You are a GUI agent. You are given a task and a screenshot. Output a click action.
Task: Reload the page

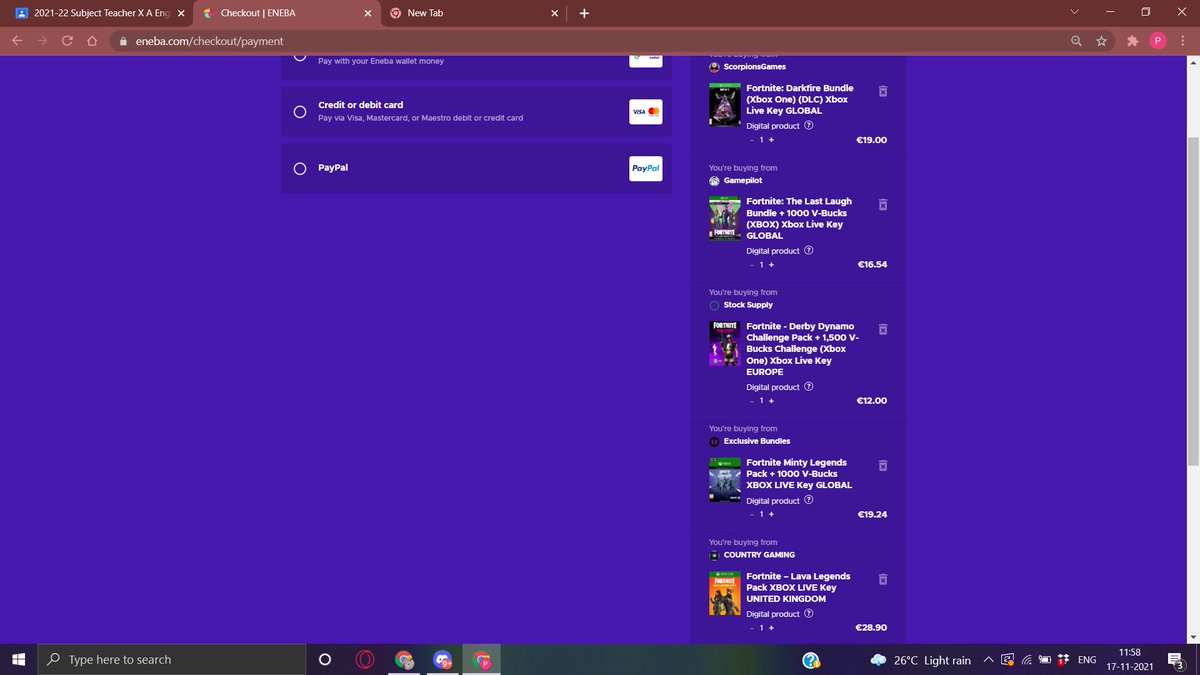click(67, 41)
